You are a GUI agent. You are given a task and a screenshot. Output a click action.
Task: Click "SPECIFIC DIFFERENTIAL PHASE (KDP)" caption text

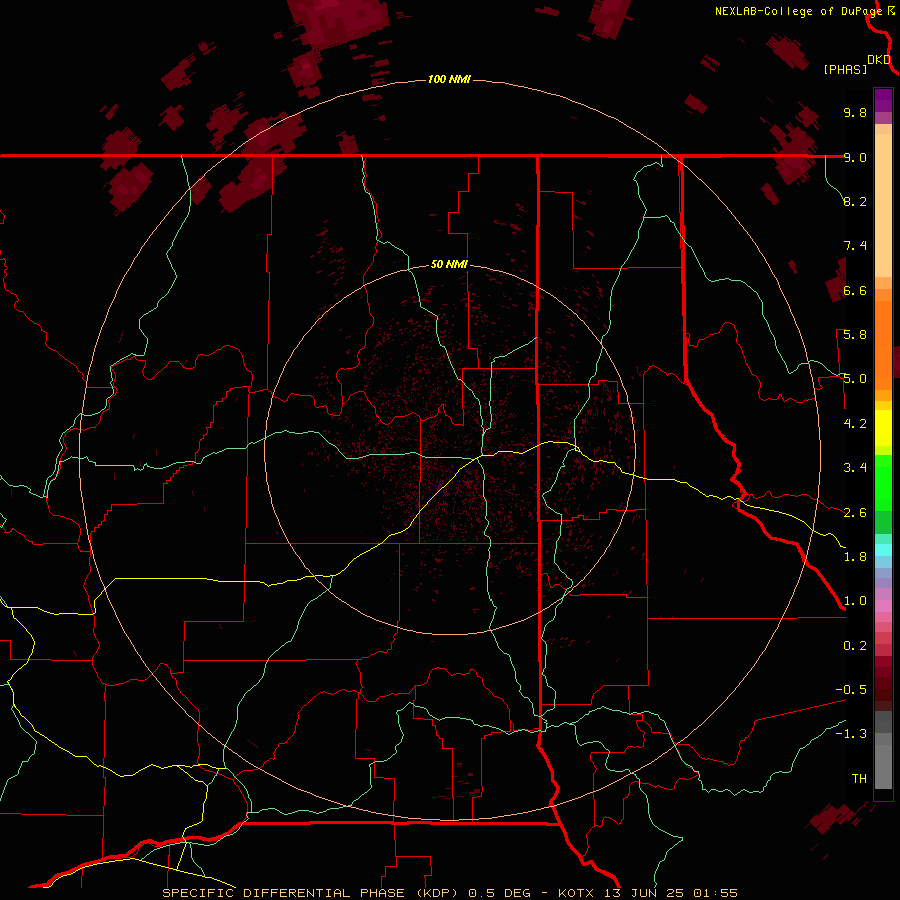310,893
